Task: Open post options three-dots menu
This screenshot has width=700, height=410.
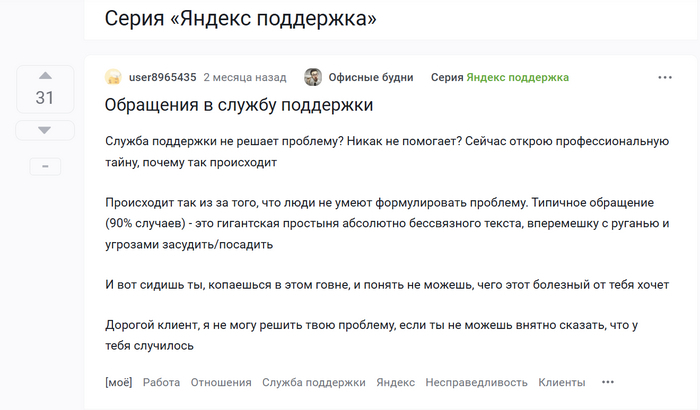Action: [x=665, y=78]
